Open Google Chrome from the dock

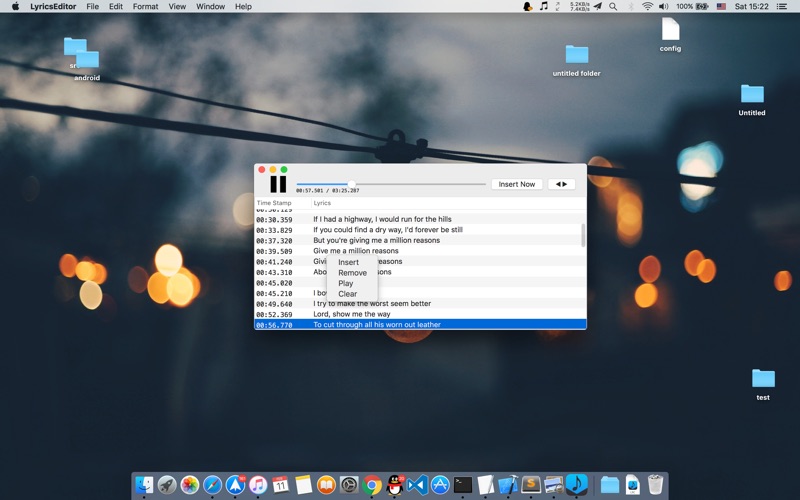click(372, 485)
